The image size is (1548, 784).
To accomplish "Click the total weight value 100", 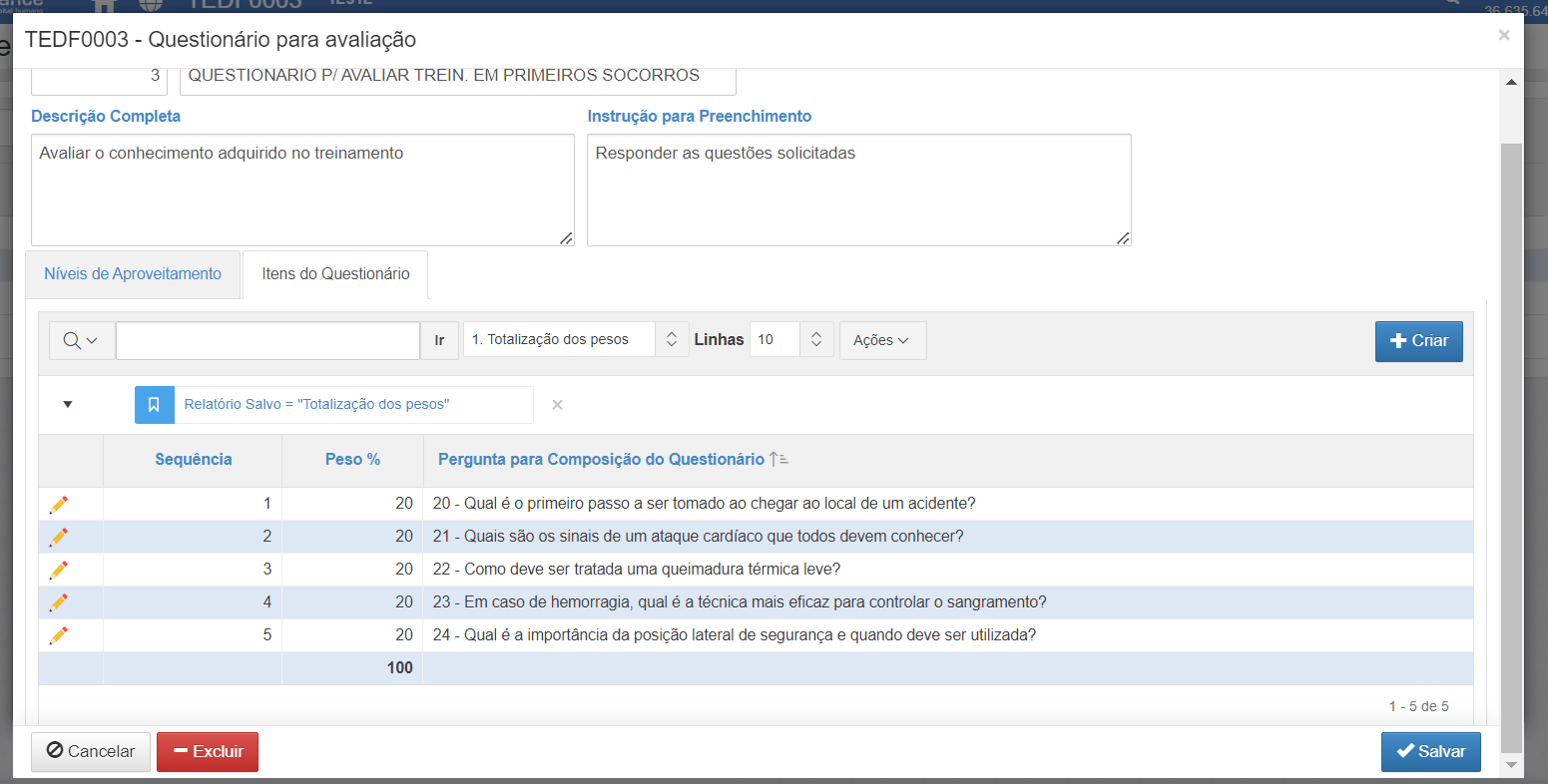I will 399,668.
